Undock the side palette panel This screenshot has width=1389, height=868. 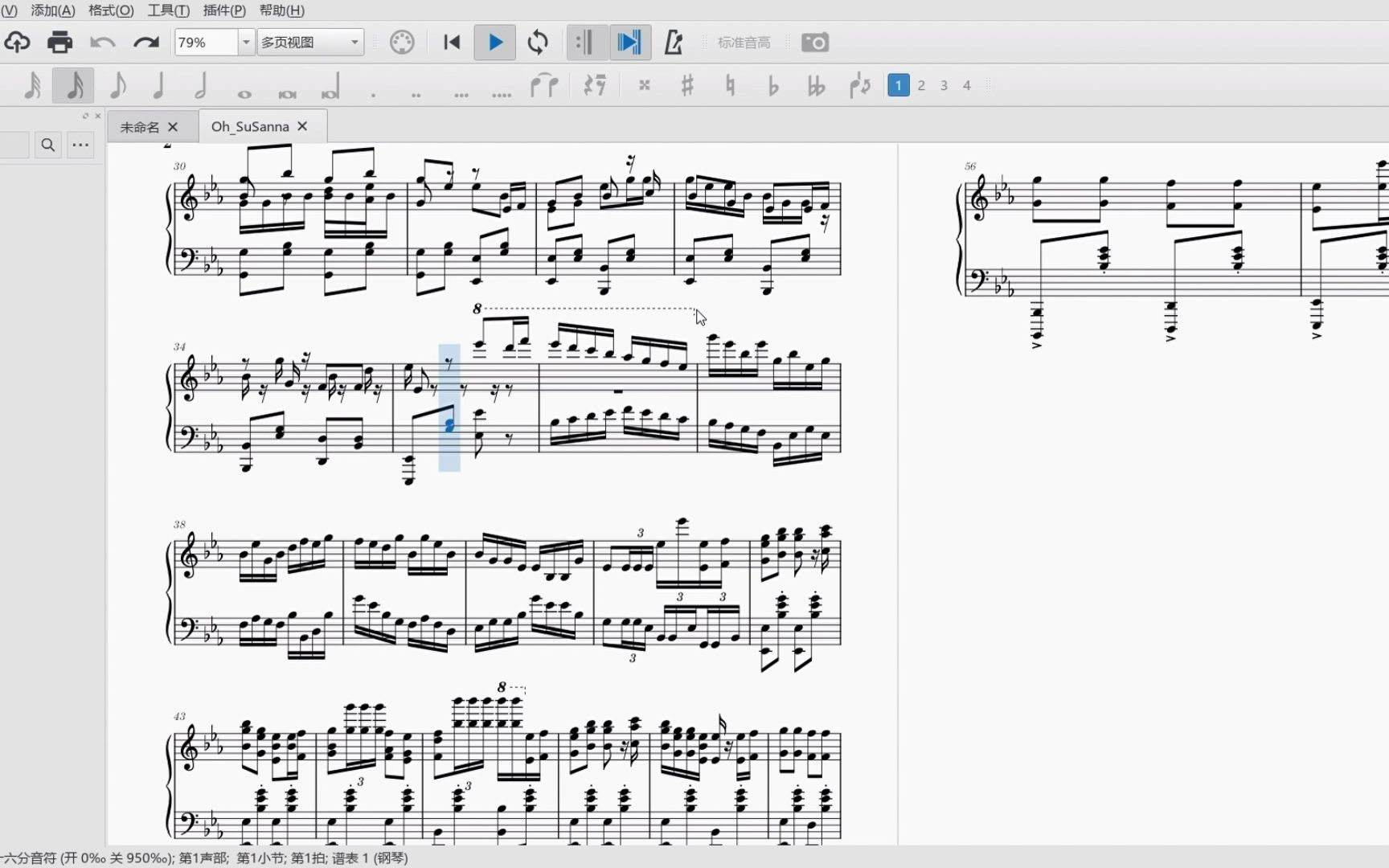coord(85,116)
